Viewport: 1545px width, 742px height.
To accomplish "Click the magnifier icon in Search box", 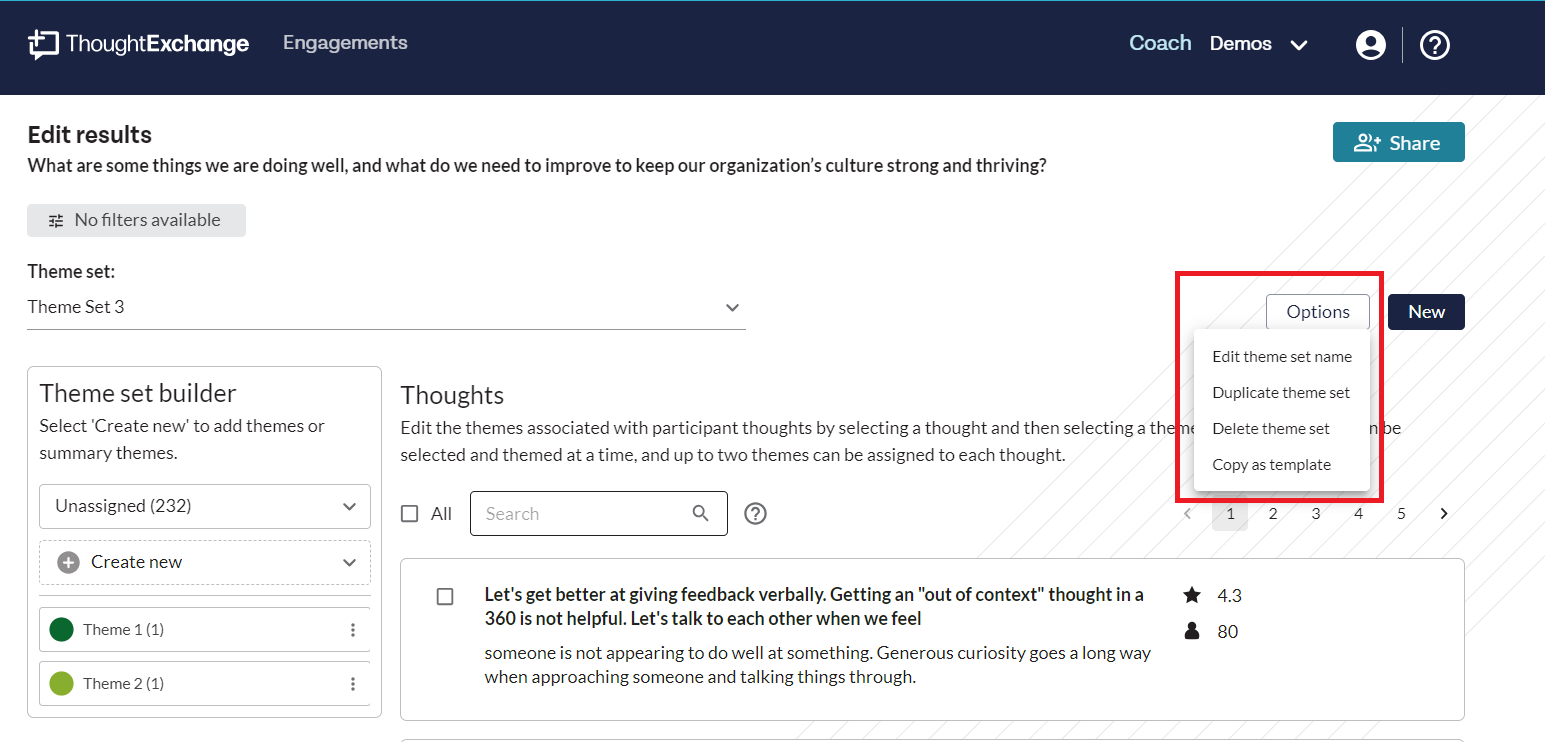I will point(701,513).
